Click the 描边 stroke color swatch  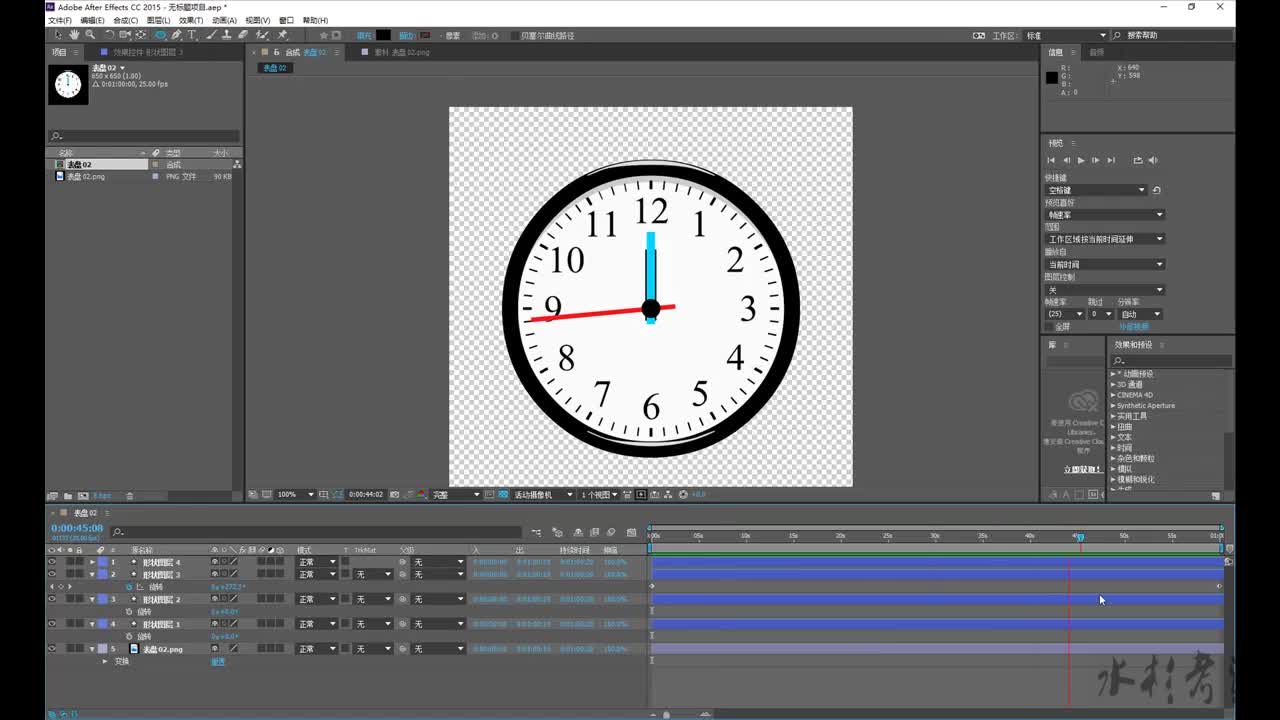click(425, 35)
